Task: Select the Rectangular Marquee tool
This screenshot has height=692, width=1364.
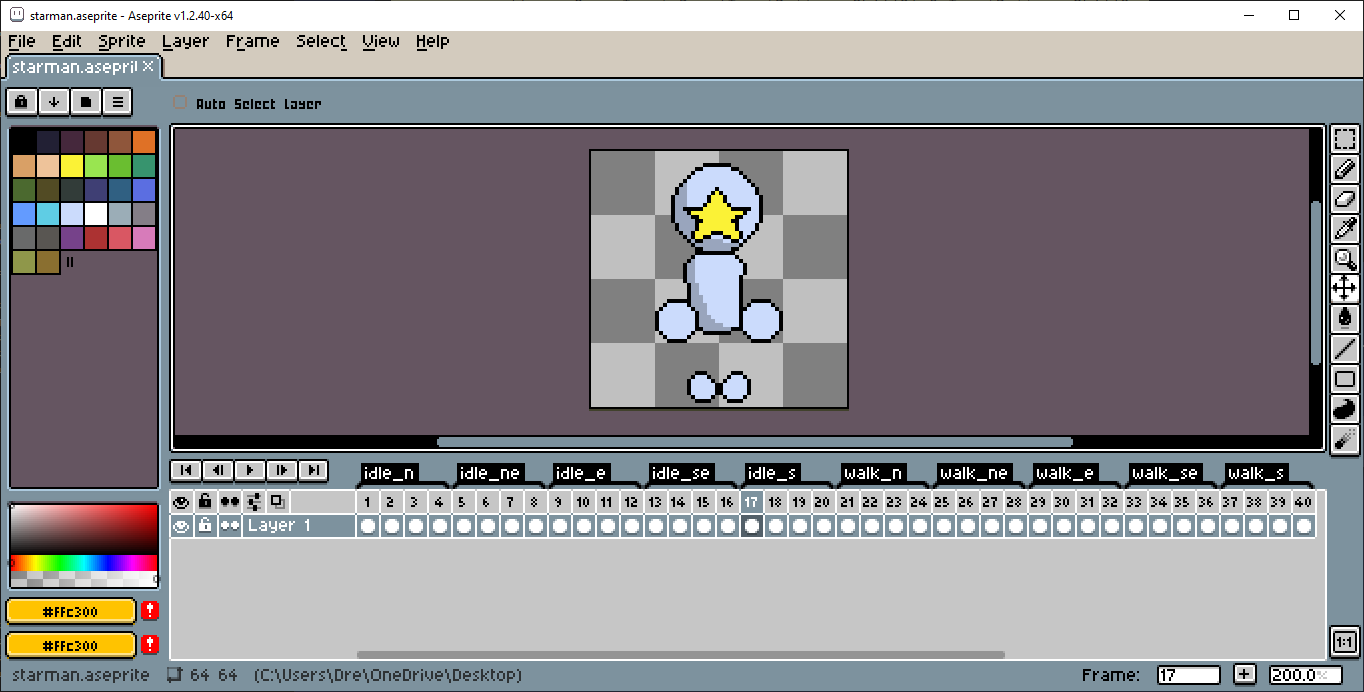Action: coord(1345,140)
